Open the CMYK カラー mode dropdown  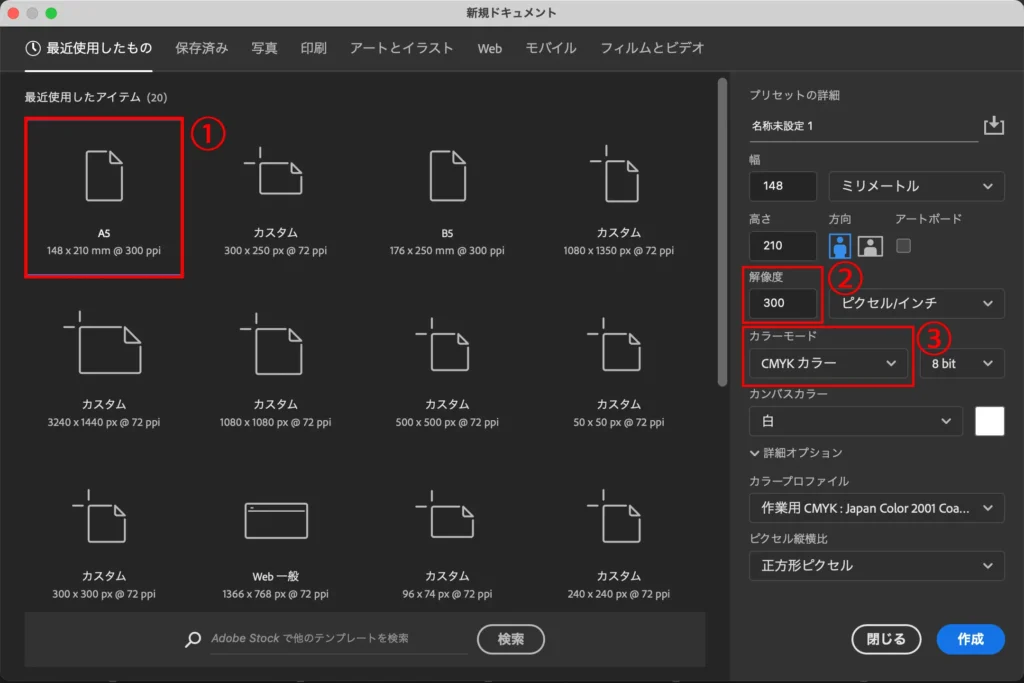(828, 364)
